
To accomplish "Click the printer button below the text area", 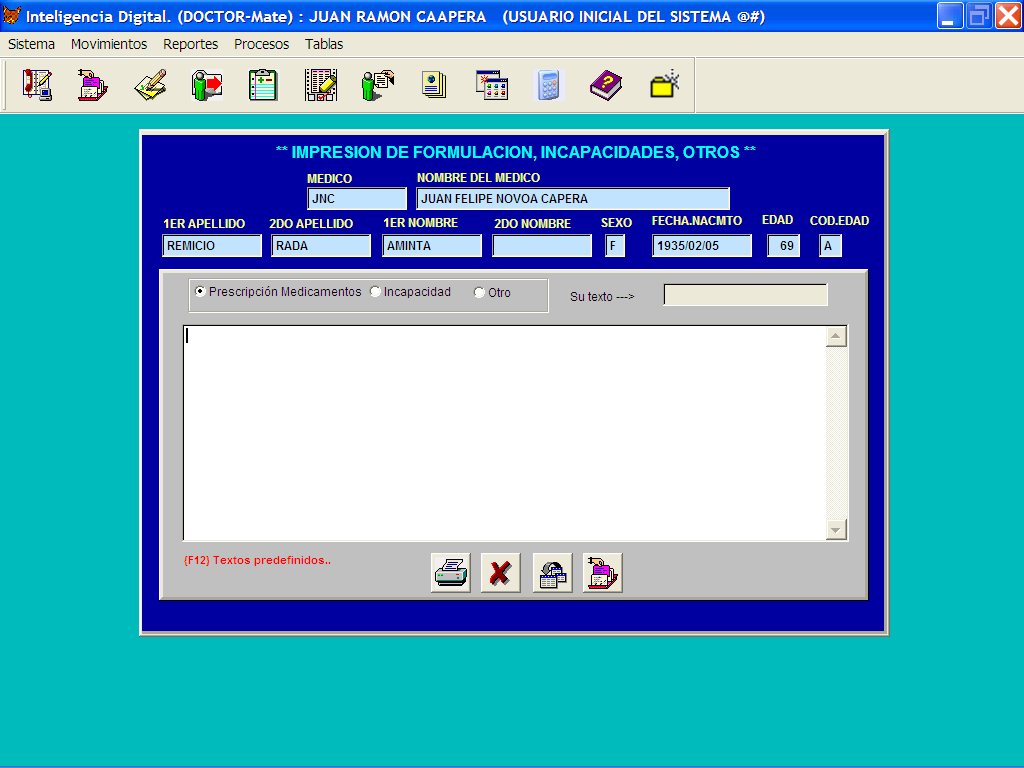I will [451, 573].
